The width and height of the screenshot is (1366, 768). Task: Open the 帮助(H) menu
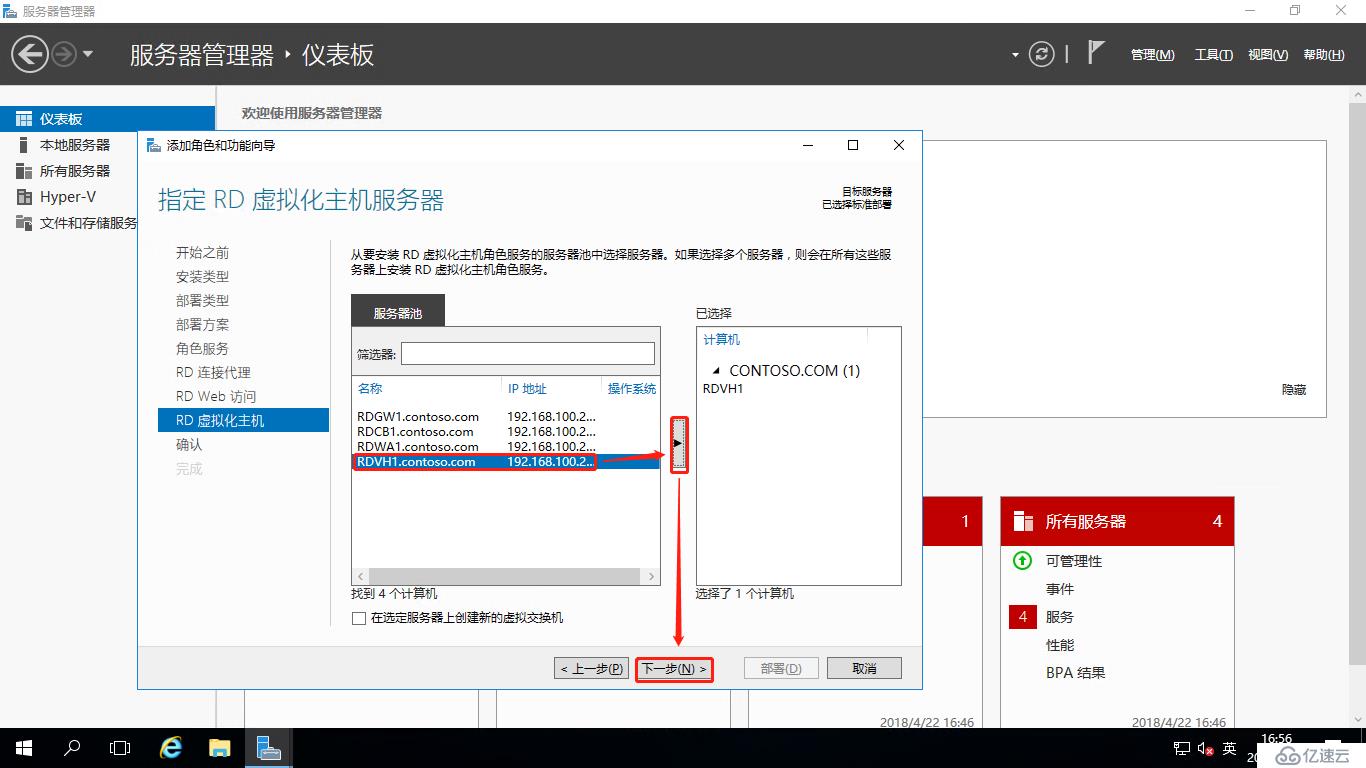(1324, 55)
